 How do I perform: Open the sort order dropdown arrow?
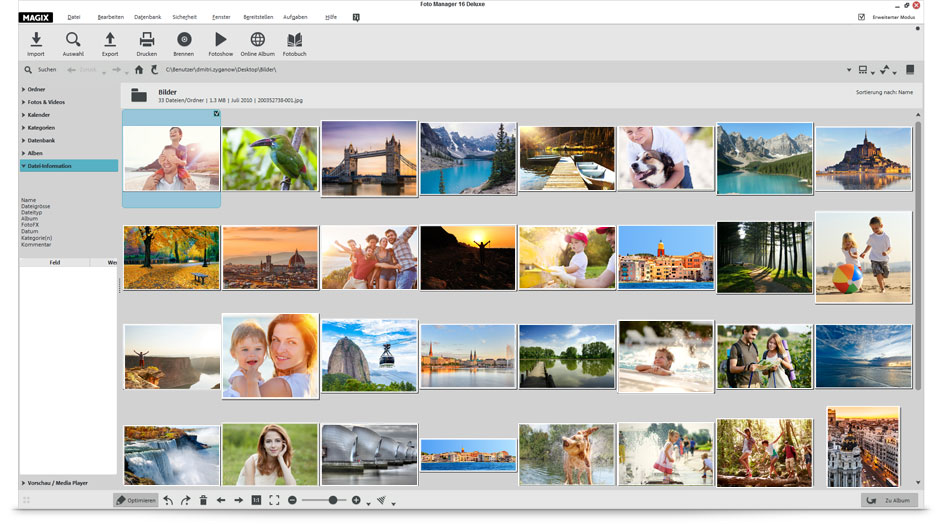click(894, 73)
